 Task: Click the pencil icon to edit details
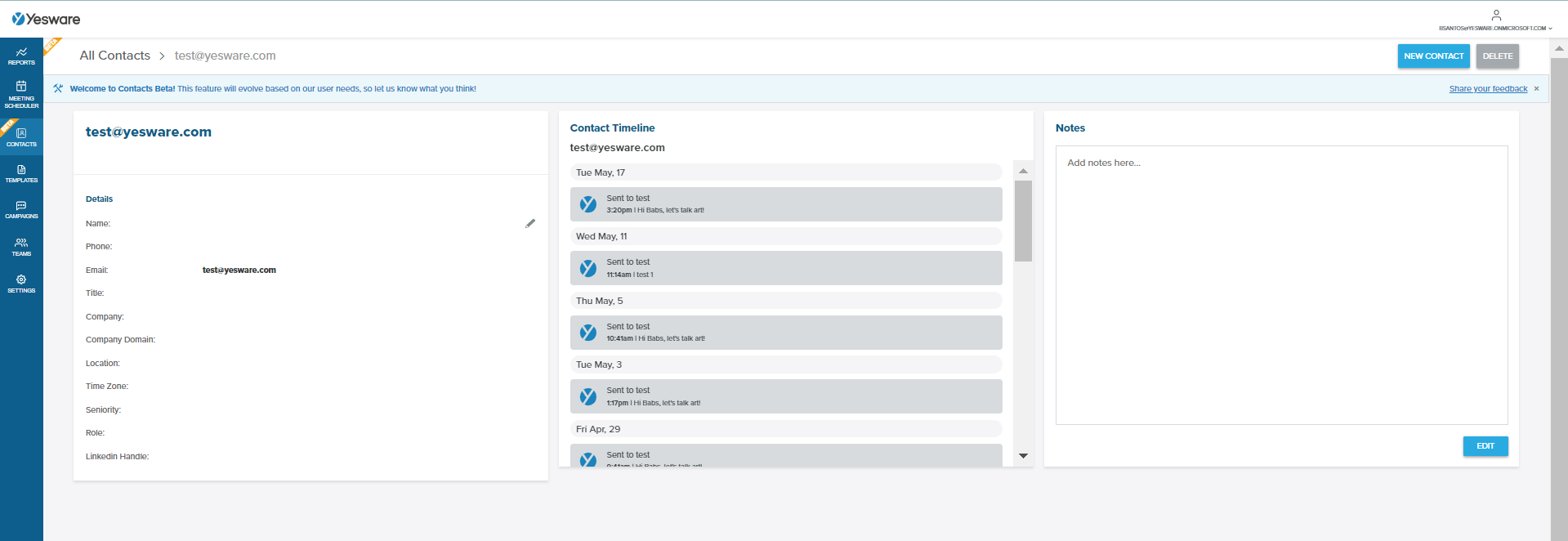click(530, 223)
